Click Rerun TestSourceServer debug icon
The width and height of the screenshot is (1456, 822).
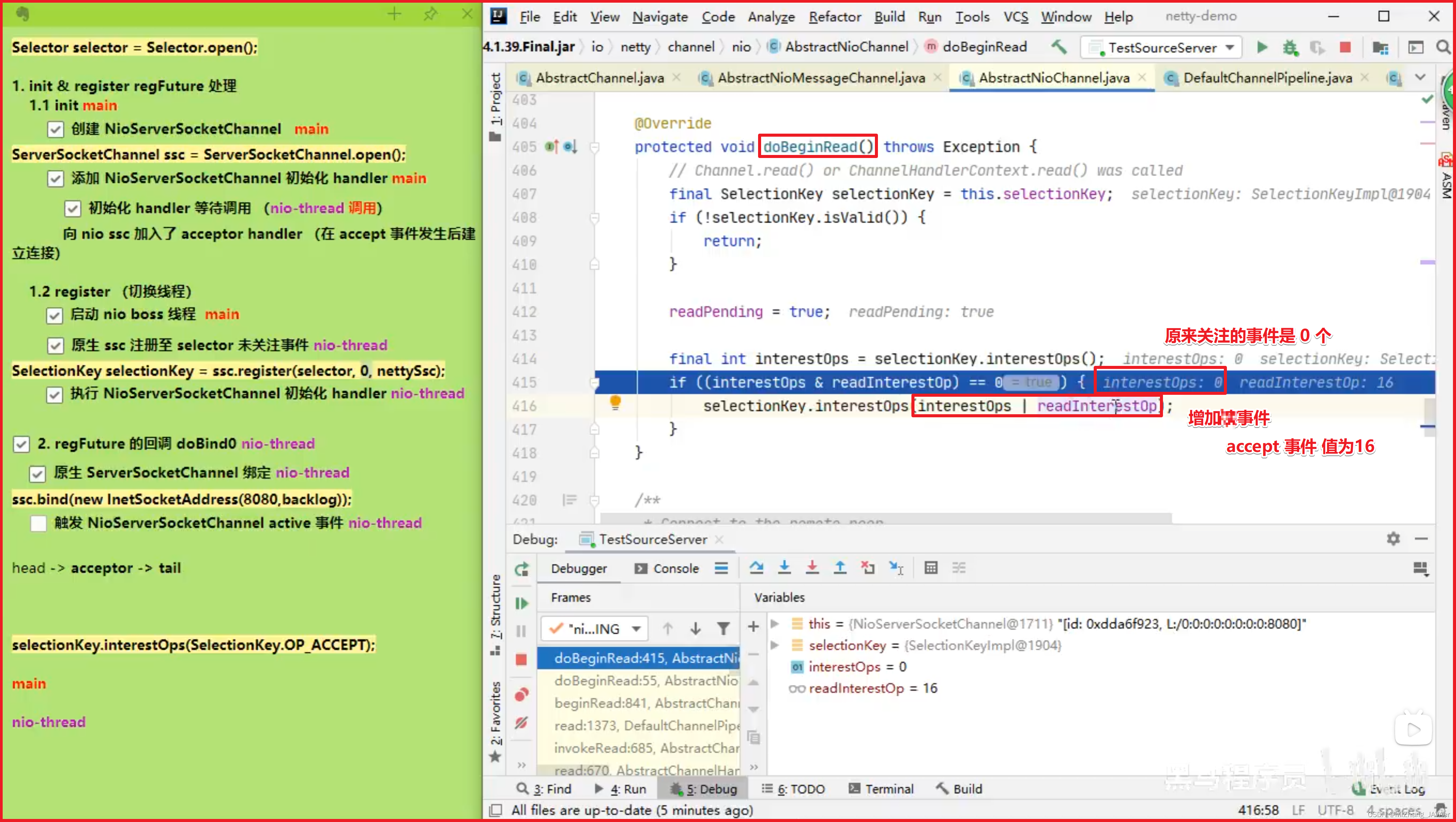(522, 569)
